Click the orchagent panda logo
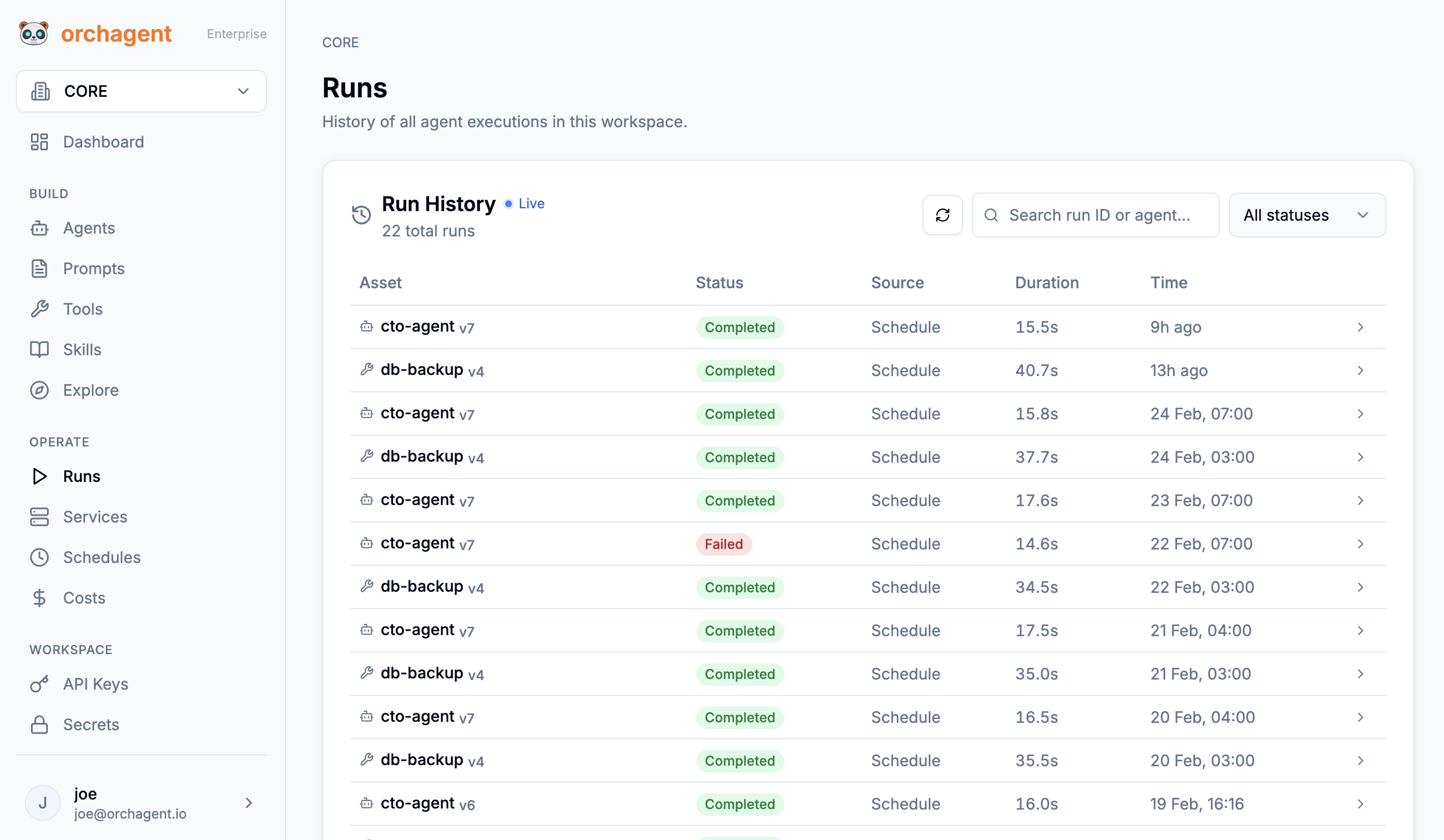The width and height of the screenshot is (1444, 840). click(x=34, y=33)
